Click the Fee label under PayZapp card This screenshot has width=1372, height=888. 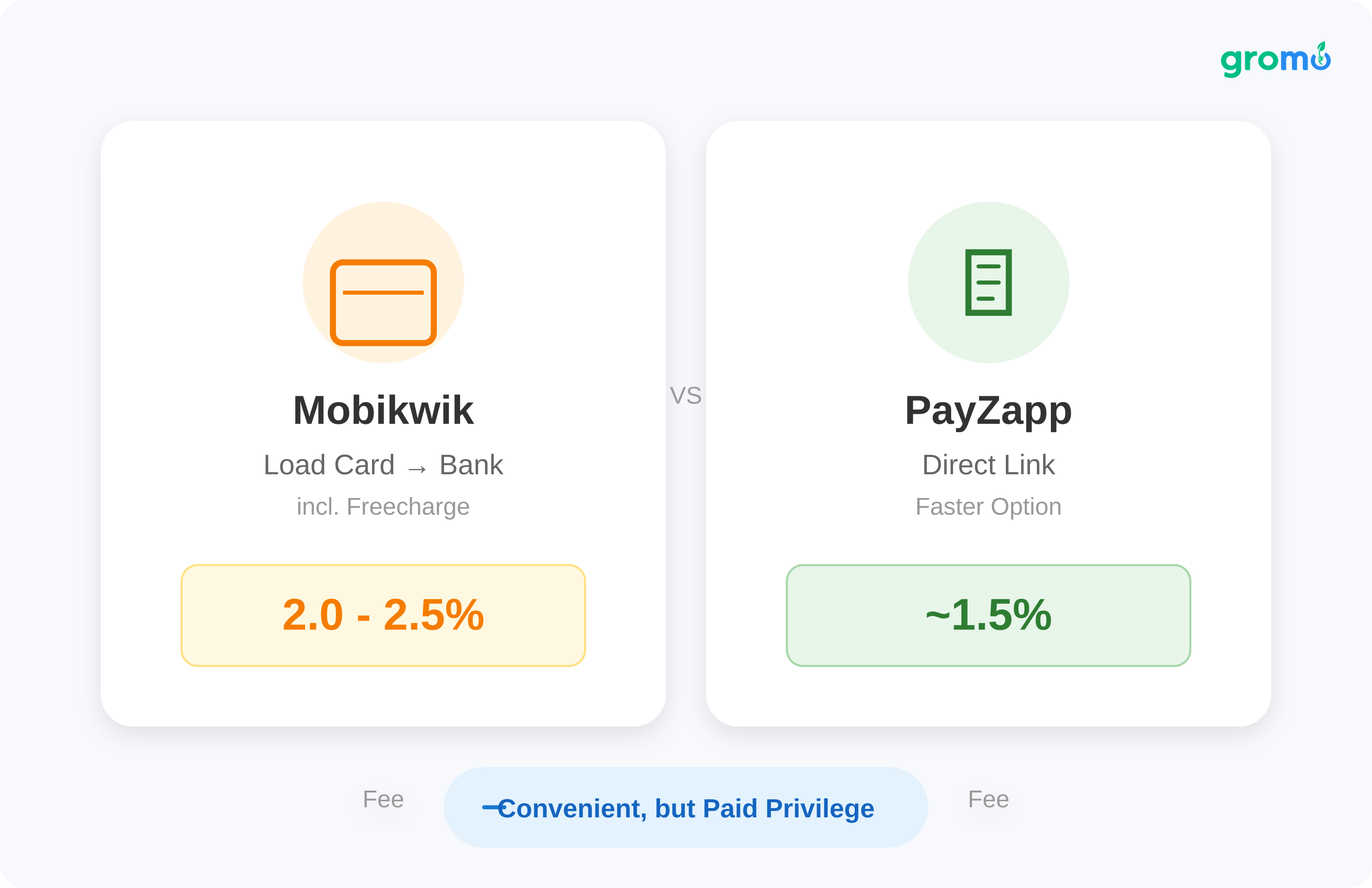(988, 799)
